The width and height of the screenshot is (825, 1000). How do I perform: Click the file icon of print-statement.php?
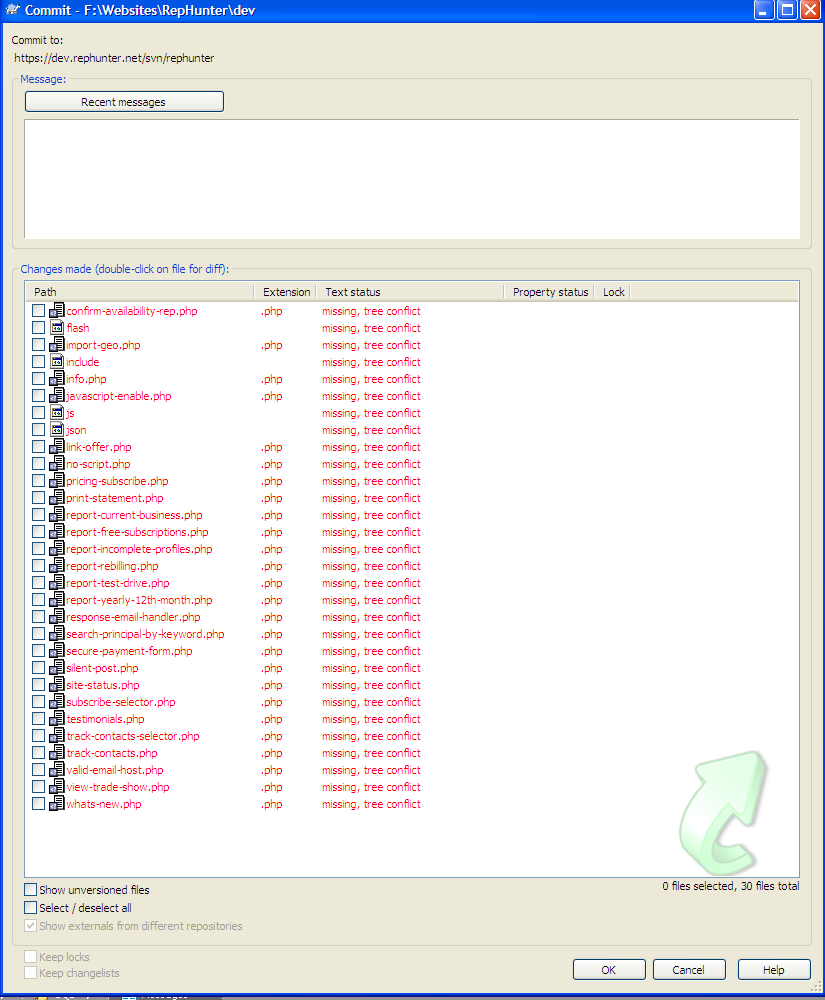click(57, 498)
